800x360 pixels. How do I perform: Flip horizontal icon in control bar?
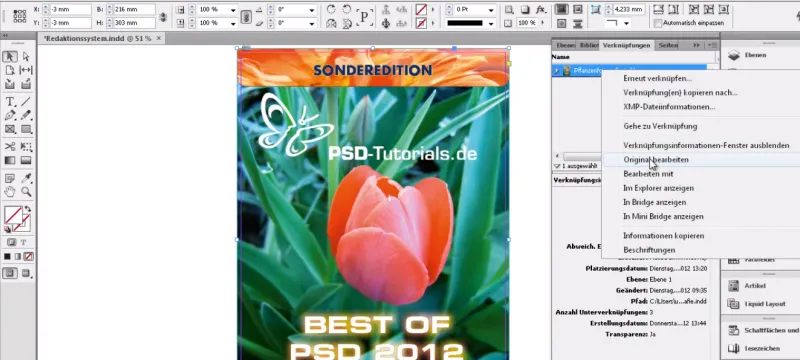(331, 23)
